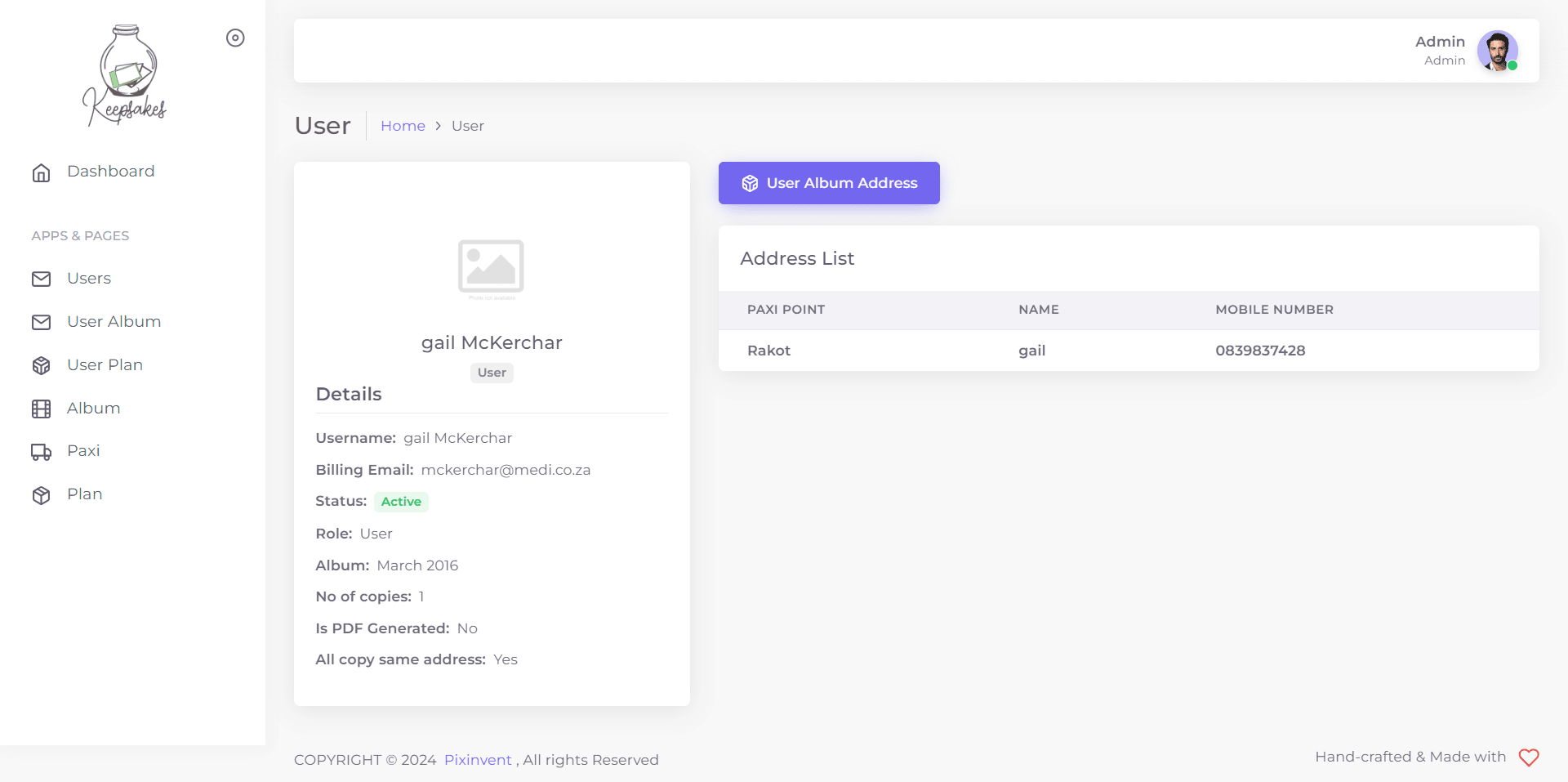
Task: Follow the Home breadcrumb link
Action: (x=403, y=126)
